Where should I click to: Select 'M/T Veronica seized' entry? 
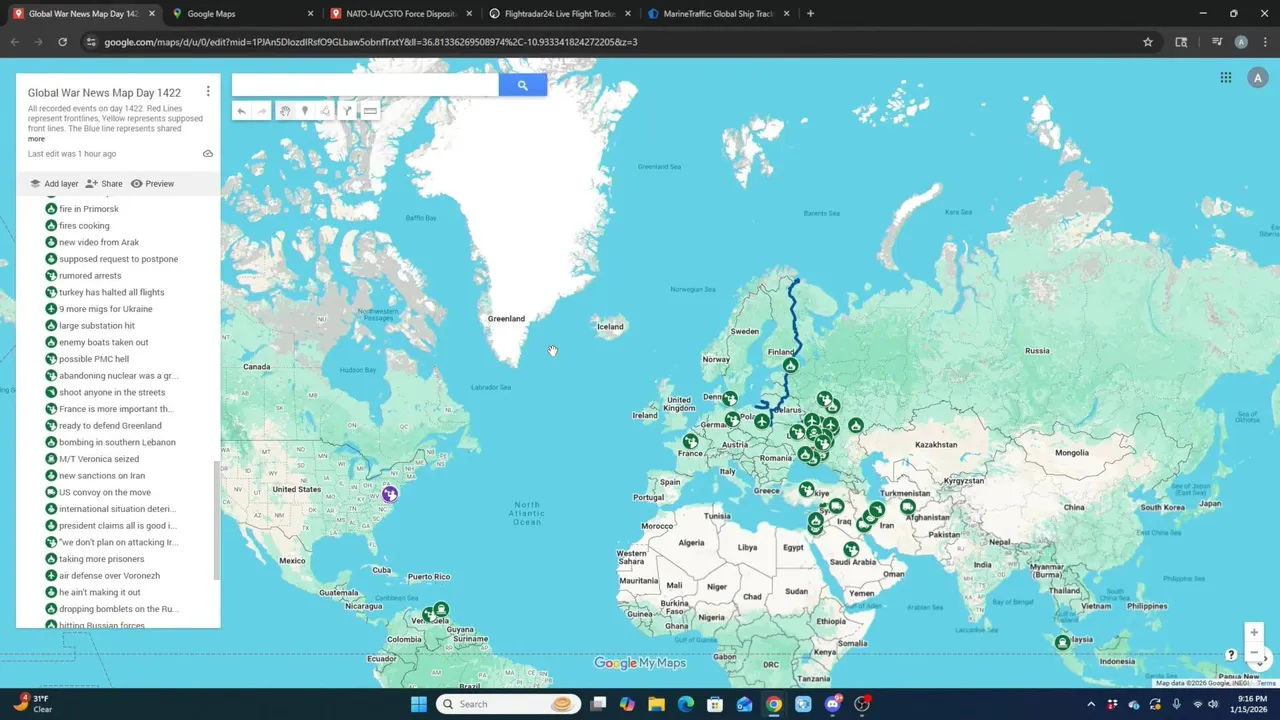(x=99, y=459)
